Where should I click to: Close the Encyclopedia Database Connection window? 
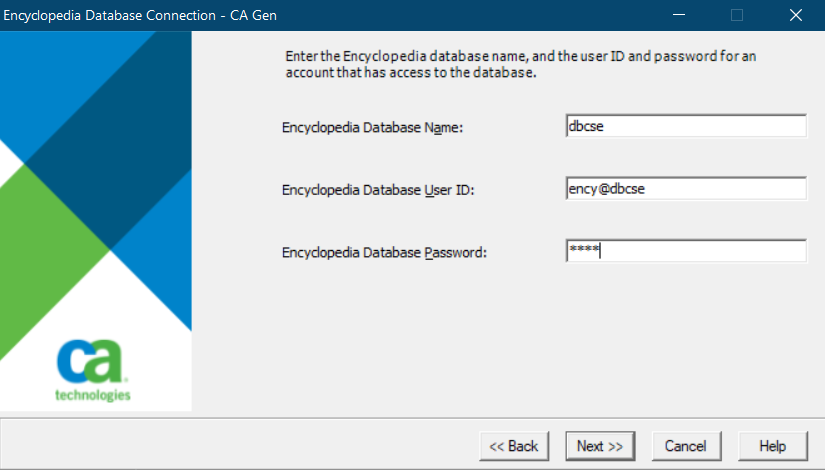click(796, 15)
